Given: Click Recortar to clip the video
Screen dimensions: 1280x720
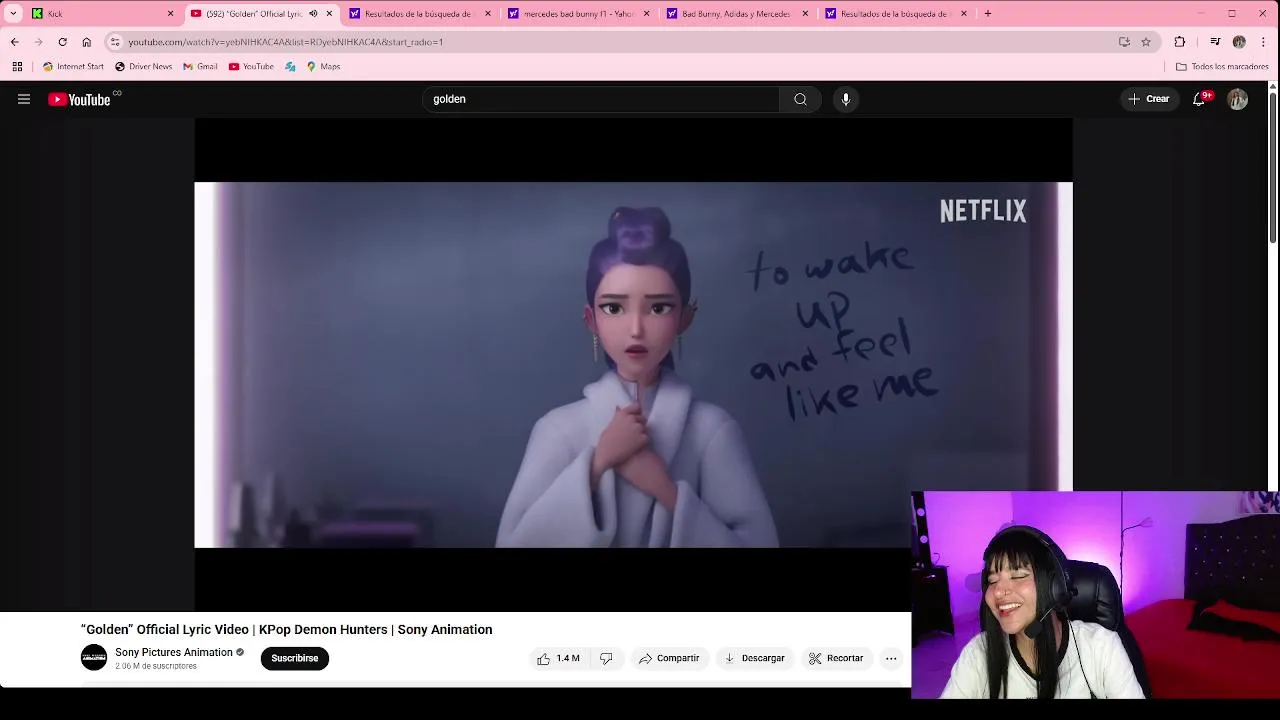Looking at the screenshot, I should point(836,658).
